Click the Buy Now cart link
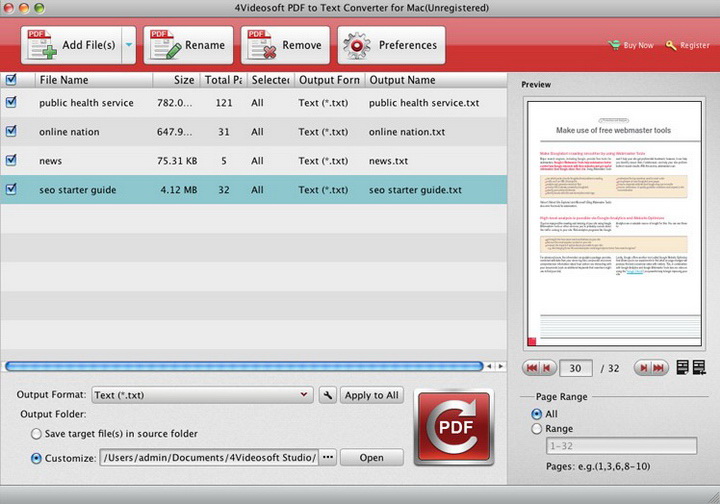Viewport: 720px width, 504px height. point(630,45)
